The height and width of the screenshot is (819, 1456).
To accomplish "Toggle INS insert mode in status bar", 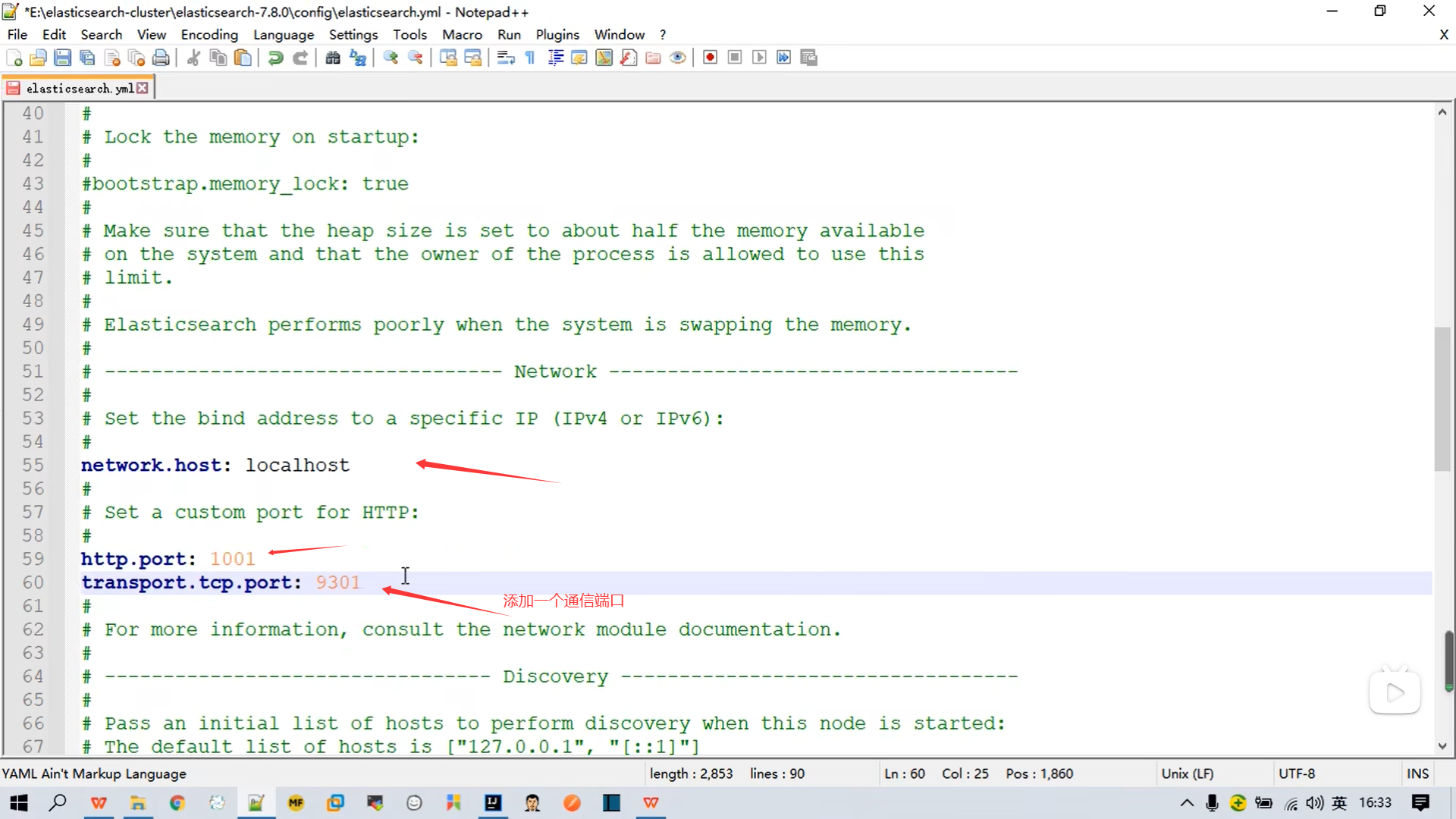I will [x=1417, y=773].
